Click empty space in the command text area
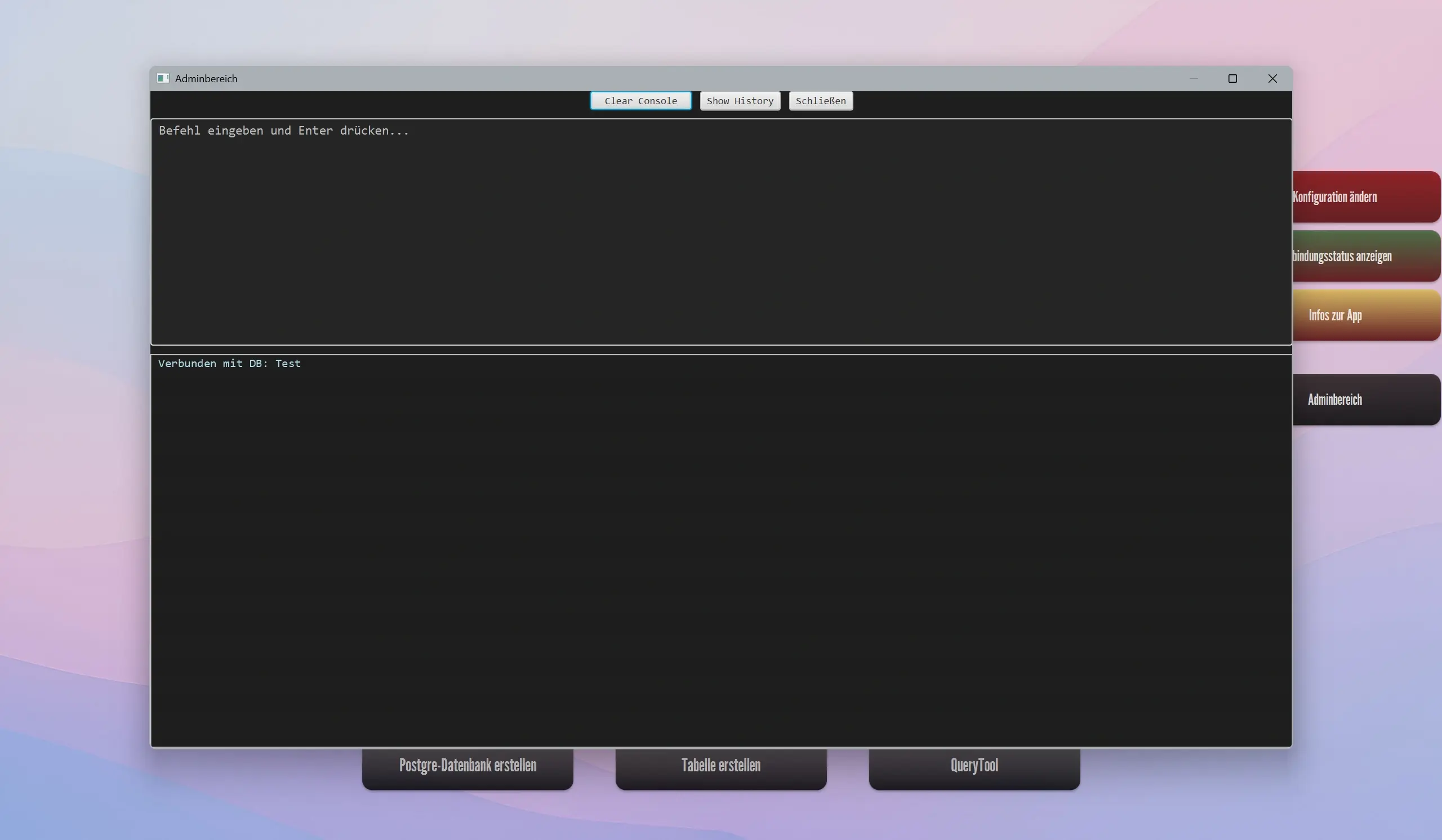This screenshot has width=1442, height=840. tap(721, 240)
